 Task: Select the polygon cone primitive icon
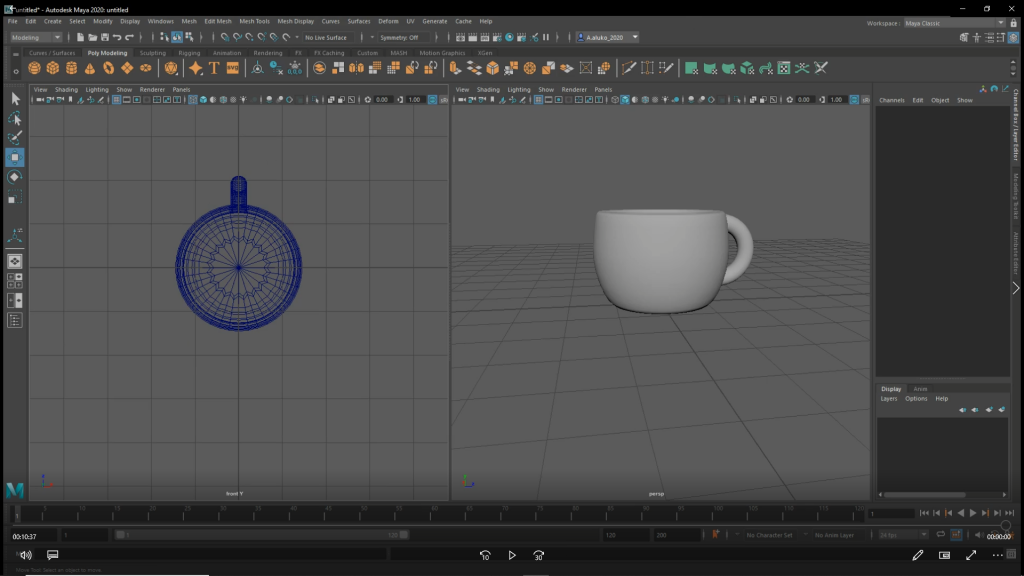pos(90,68)
